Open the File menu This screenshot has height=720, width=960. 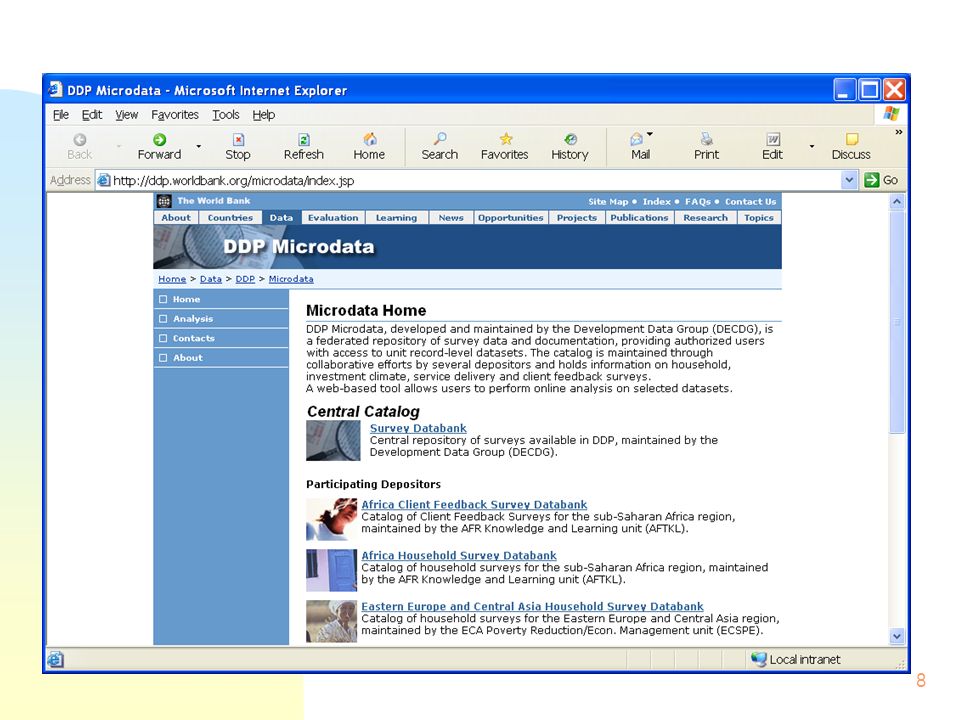tap(61, 114)
